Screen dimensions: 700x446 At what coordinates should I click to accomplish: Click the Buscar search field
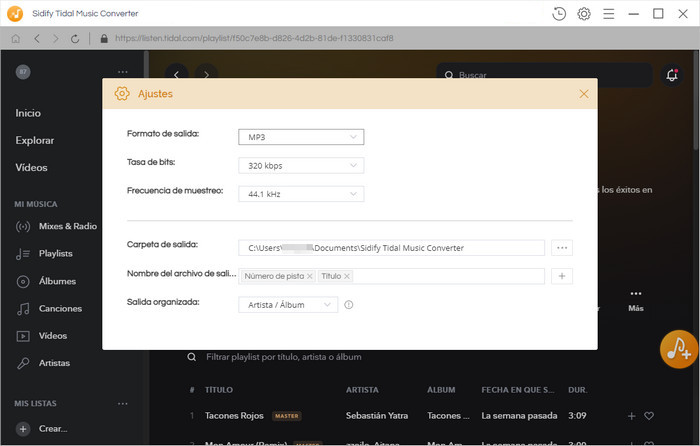click(x=545, y=75)
